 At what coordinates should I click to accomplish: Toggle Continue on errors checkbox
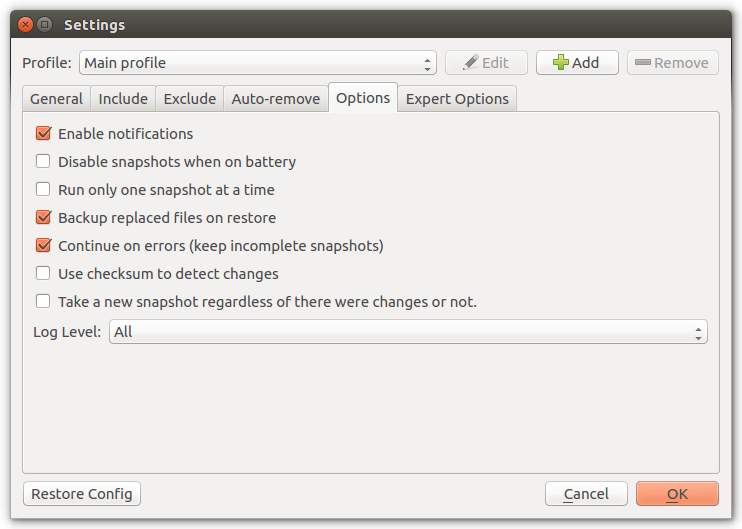(43, 245)
